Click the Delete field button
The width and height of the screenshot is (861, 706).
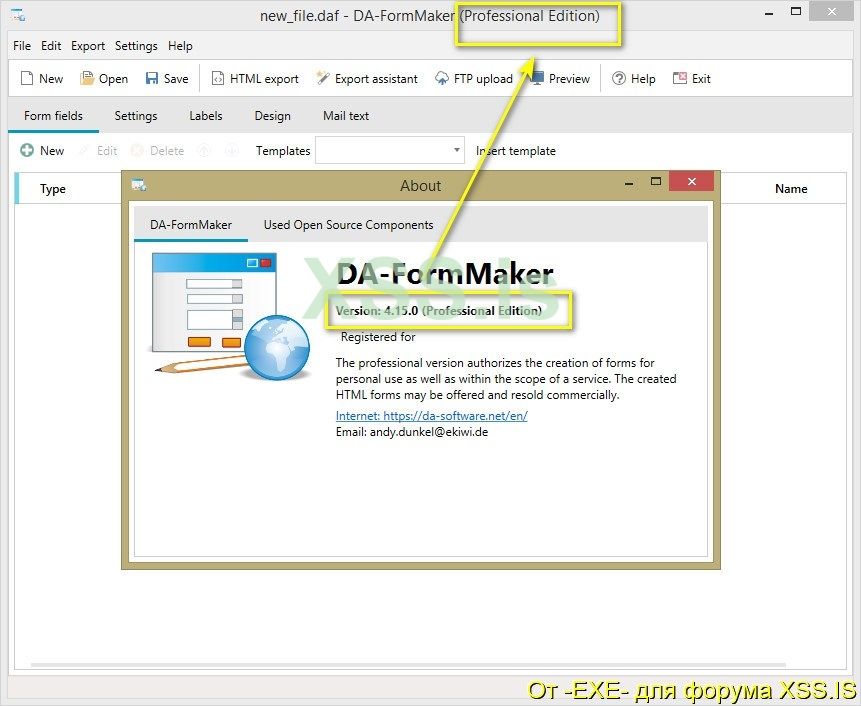[158, 150]
